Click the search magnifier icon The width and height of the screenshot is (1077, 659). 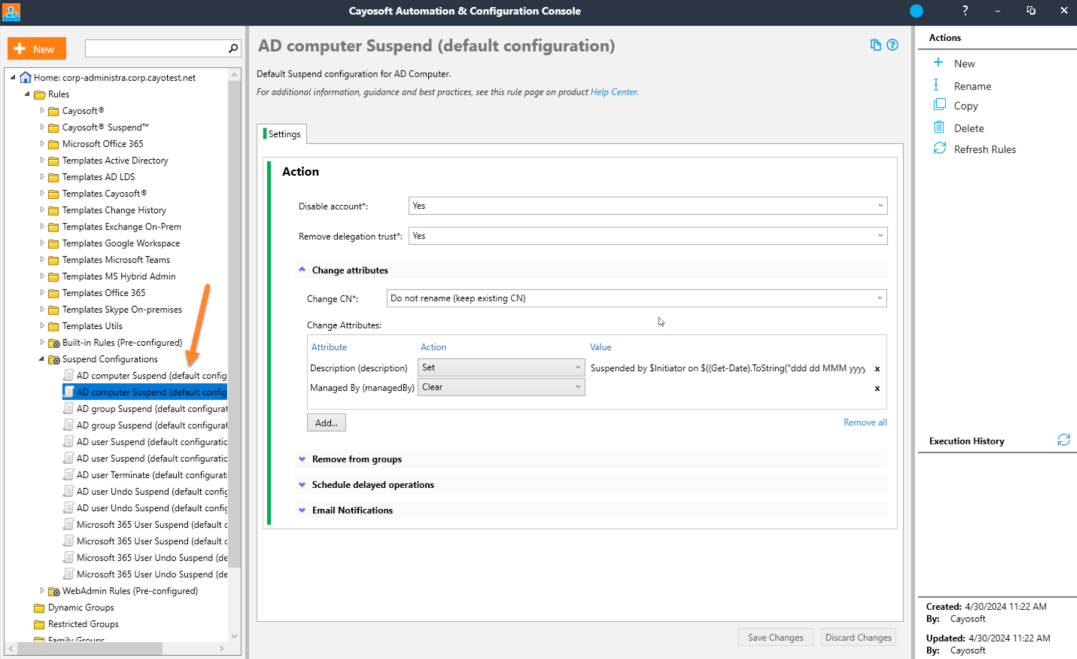click(233, 48)
